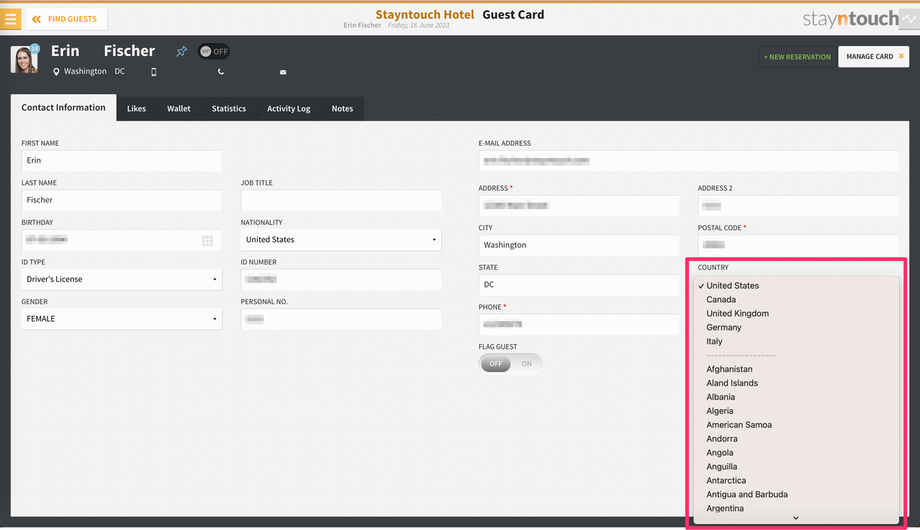Viewport: 920px width, 530px height.
Task: Click the State field
Action: [579, 285]
